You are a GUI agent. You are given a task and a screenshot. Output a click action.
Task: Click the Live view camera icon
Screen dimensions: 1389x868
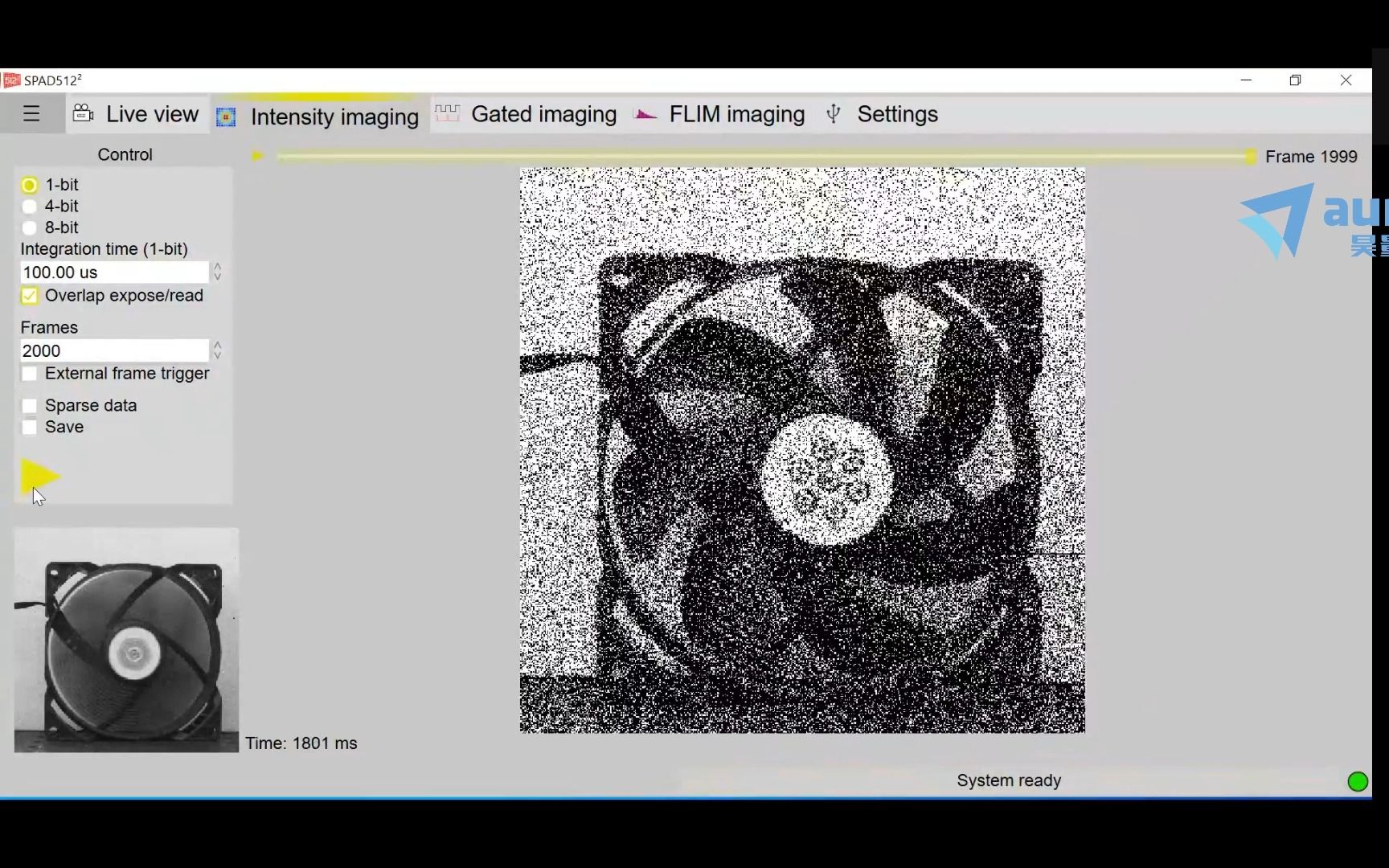click(x=83, y=113)
